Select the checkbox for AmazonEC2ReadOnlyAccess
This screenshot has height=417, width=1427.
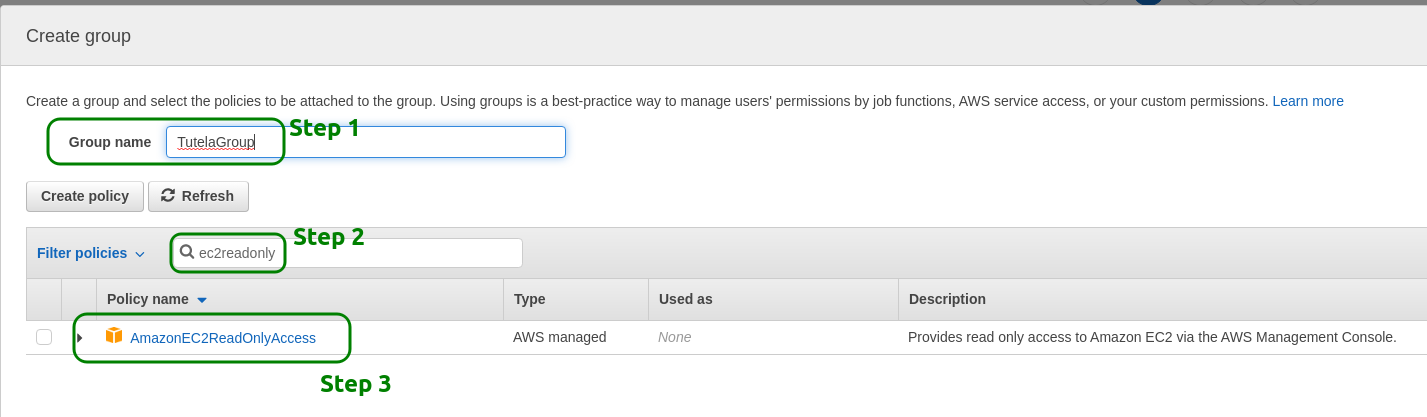tap(44, 337)
